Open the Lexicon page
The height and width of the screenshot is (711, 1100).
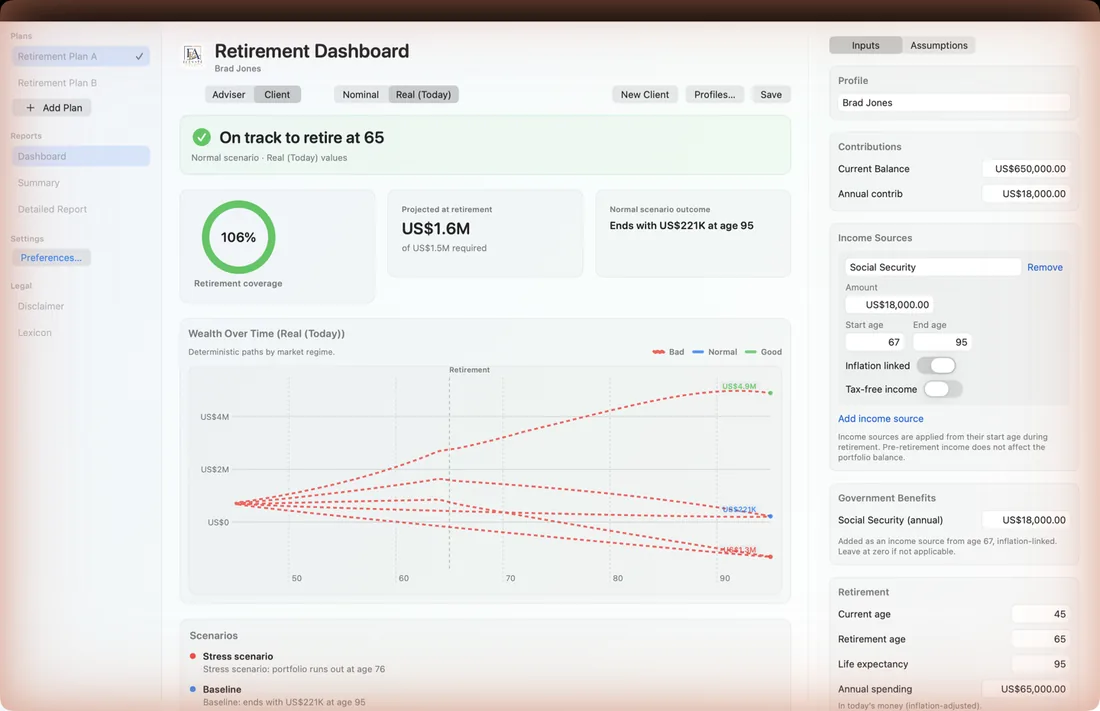pyautogui.click(x=81, y=333)
